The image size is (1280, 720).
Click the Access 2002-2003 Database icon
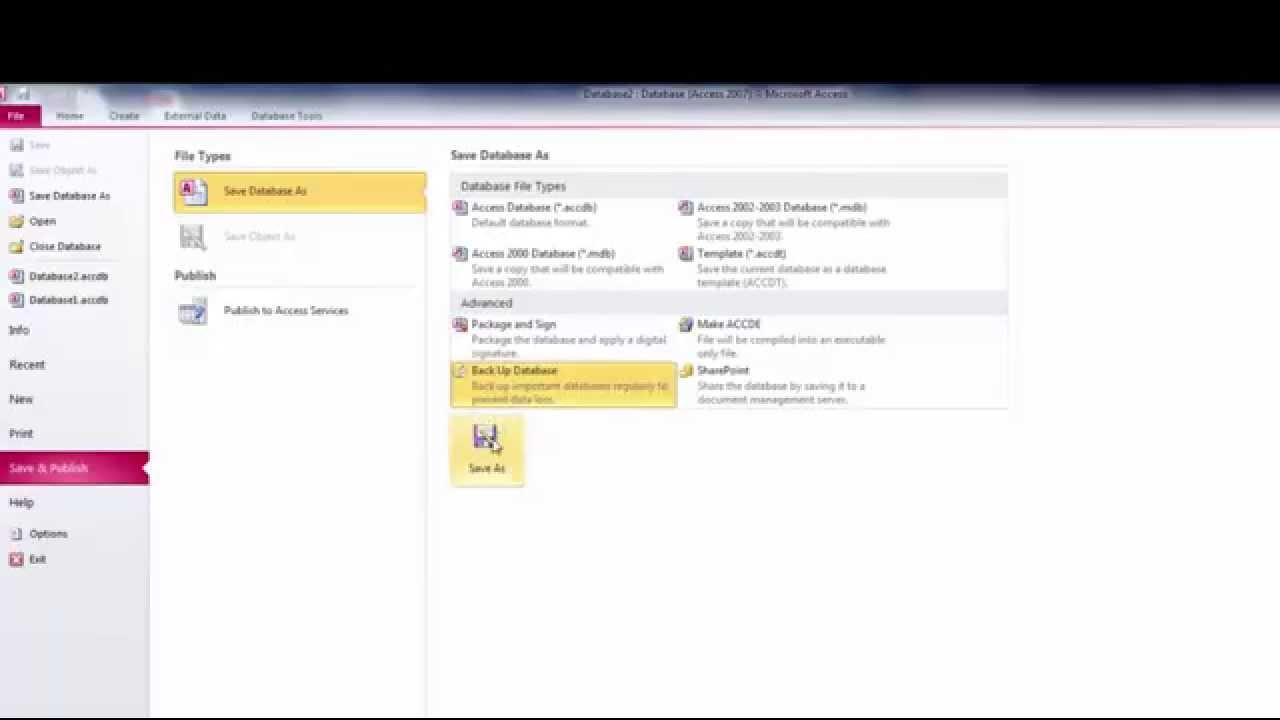click(685, 208)
